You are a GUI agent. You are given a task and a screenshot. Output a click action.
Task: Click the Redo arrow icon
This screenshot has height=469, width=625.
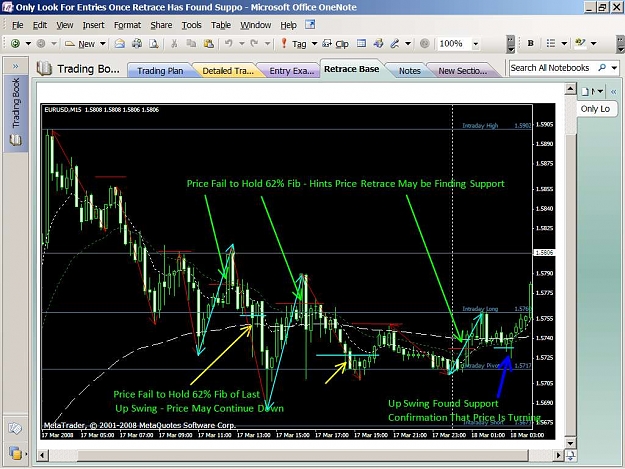tap(254, 43)
